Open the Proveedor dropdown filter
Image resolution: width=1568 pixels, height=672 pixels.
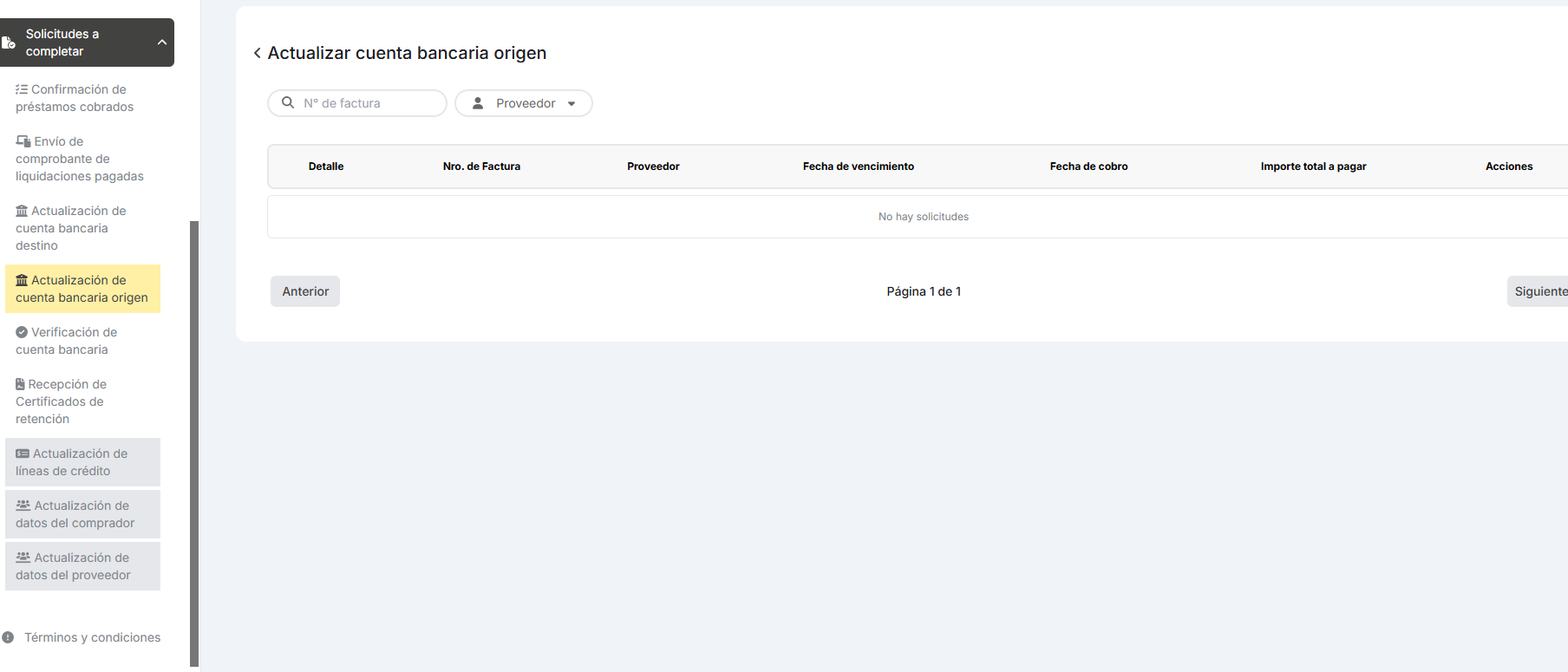pyautogui.click(x=524, y=103)
